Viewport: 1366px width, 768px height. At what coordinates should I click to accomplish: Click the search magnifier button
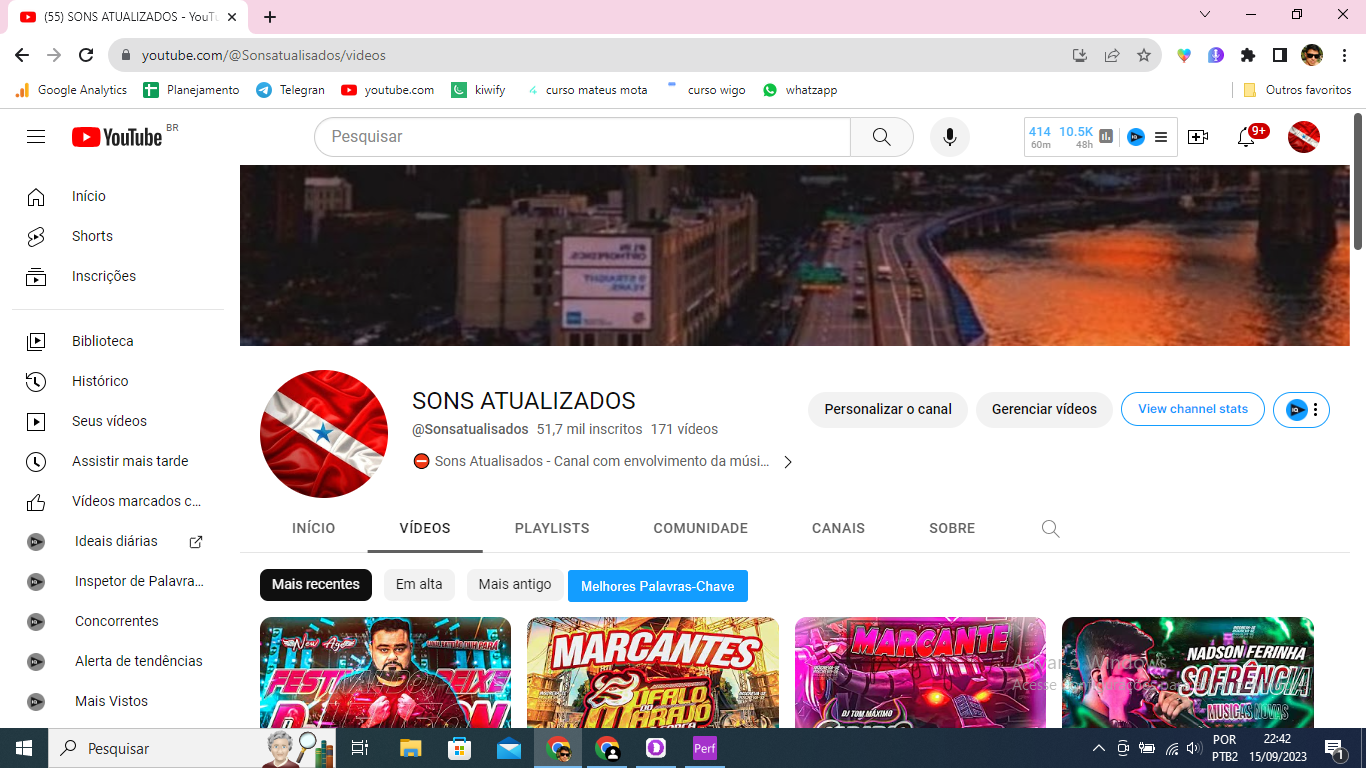click(x=881, y=137)
